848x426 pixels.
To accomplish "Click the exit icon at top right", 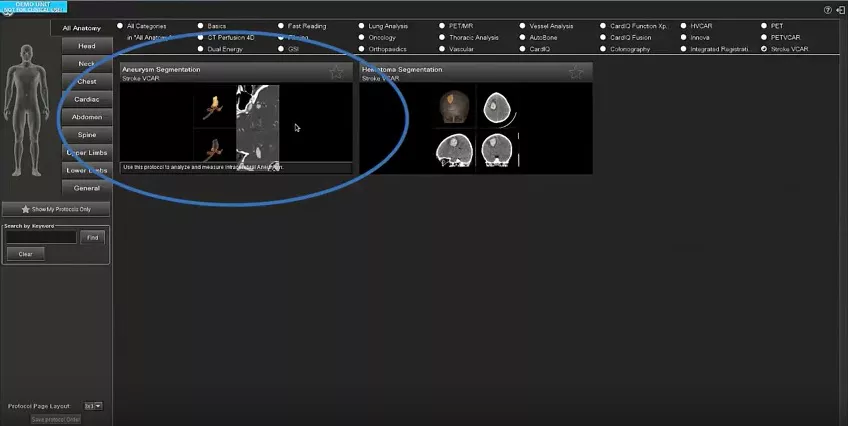I will (x=840, y=10).
